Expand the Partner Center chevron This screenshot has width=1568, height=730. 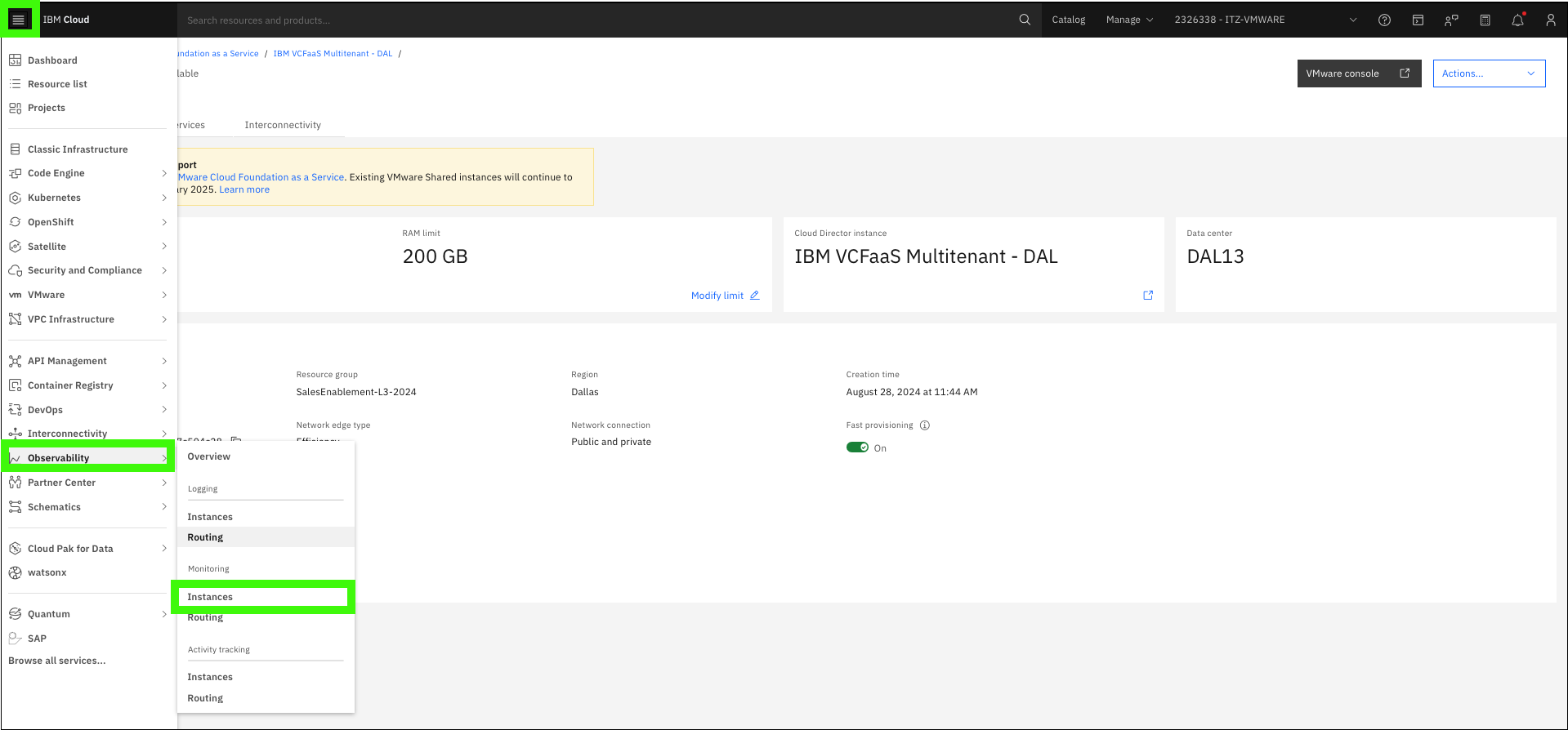pos(164,483)
